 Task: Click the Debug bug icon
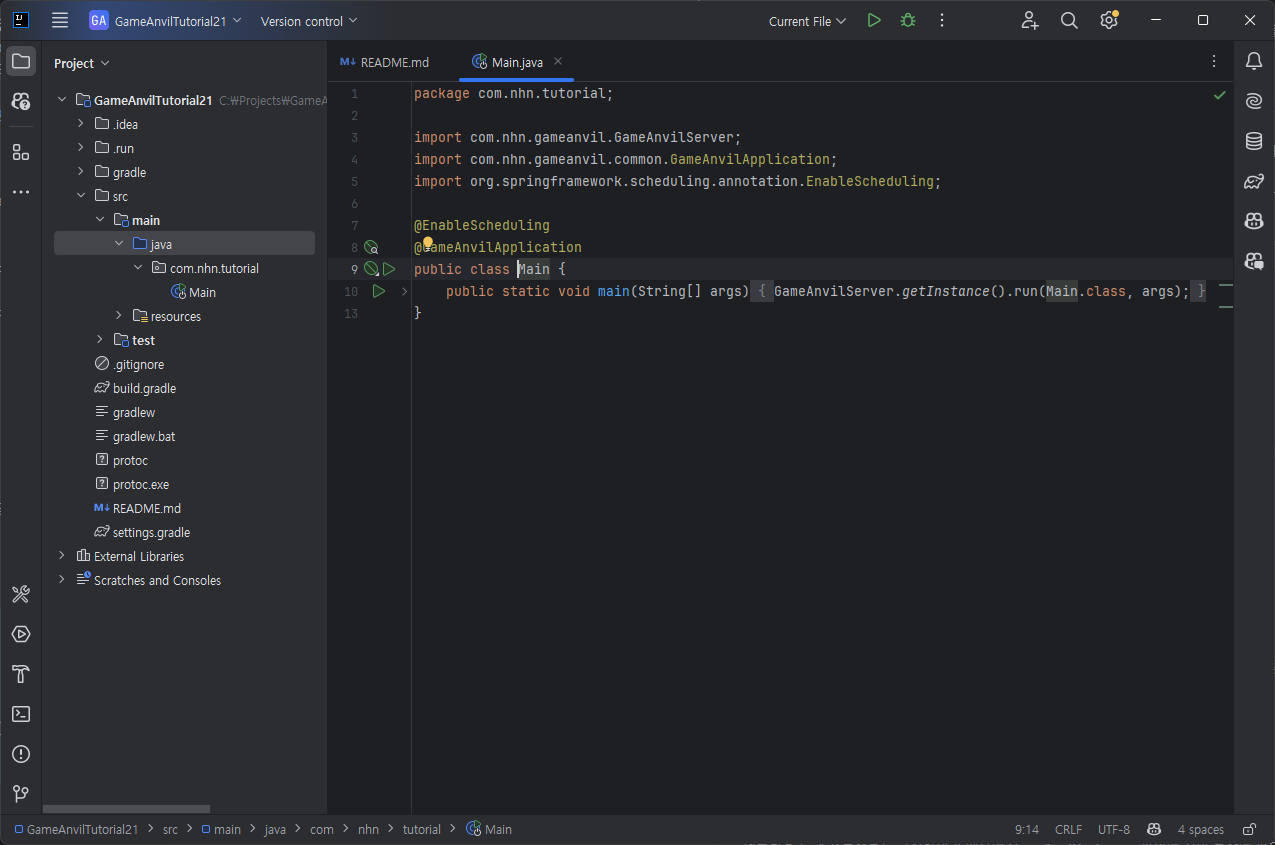click(908, 20)
